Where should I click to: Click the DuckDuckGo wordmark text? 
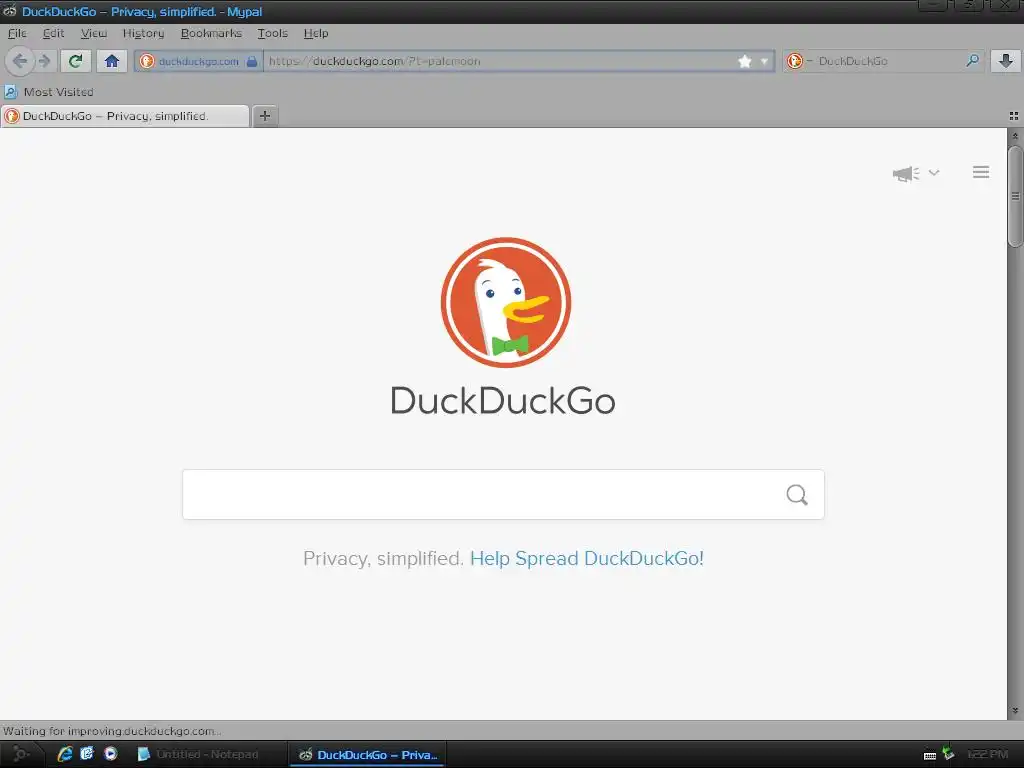pos(503,400)
